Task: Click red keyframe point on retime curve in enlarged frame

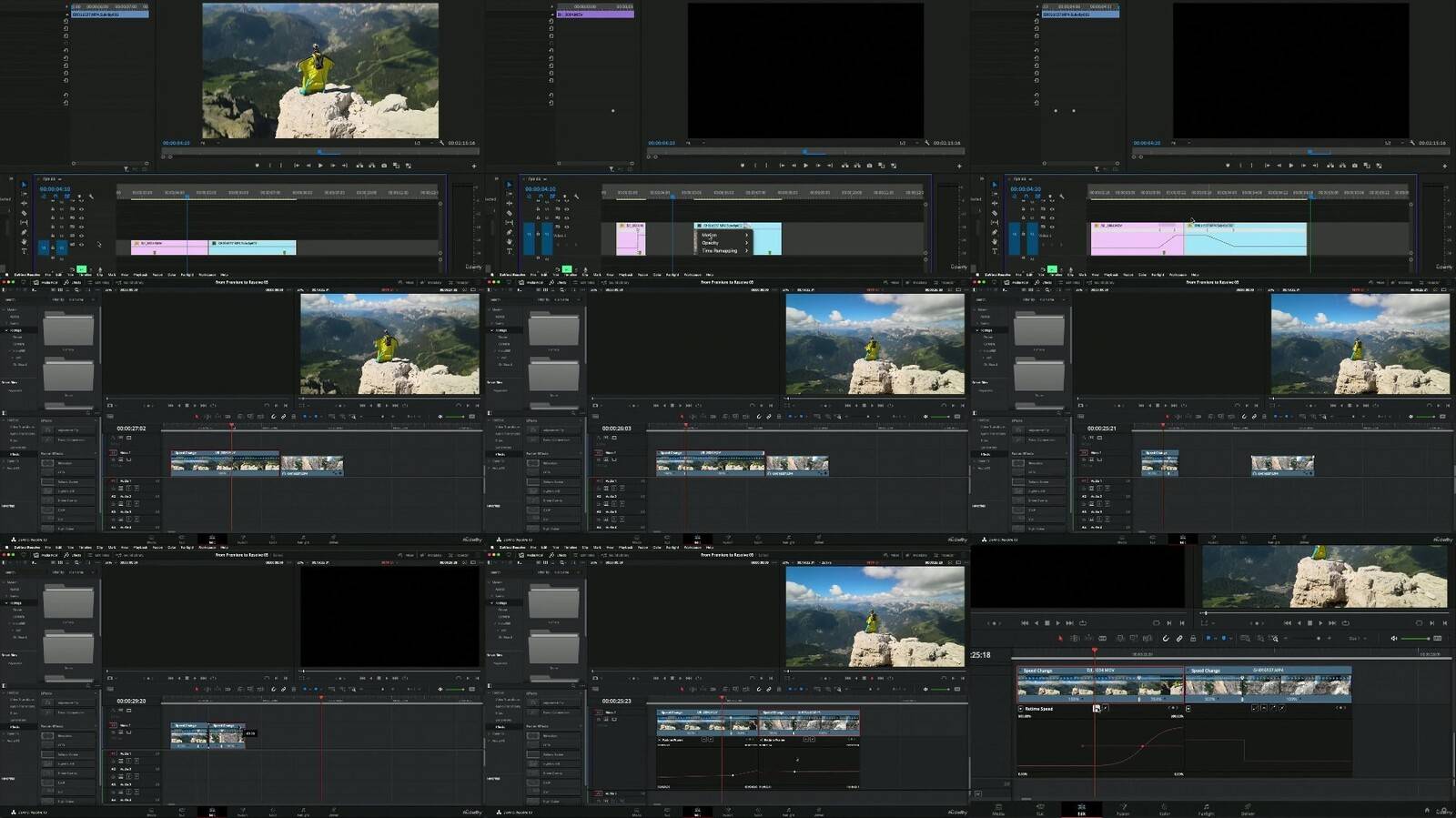Action: pyautogui.click(x=1143, y=746)
